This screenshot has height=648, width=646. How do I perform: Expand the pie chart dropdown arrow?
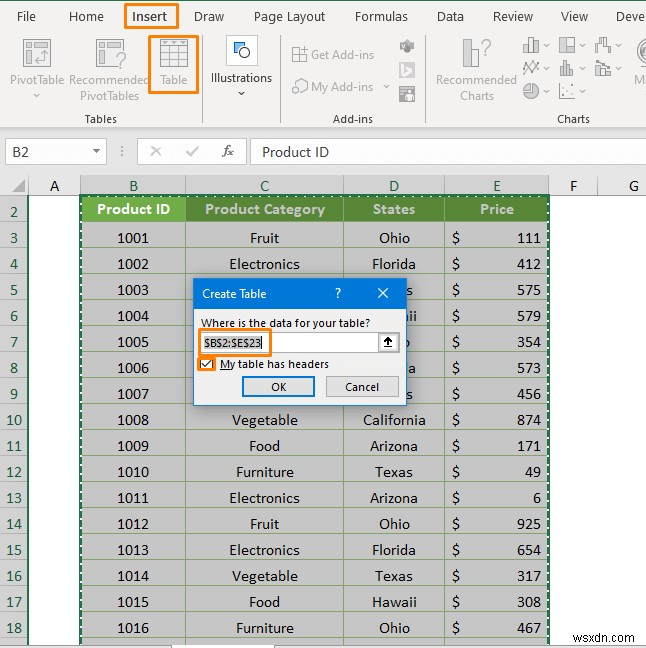pyautogui.click(x=546, y=91)
